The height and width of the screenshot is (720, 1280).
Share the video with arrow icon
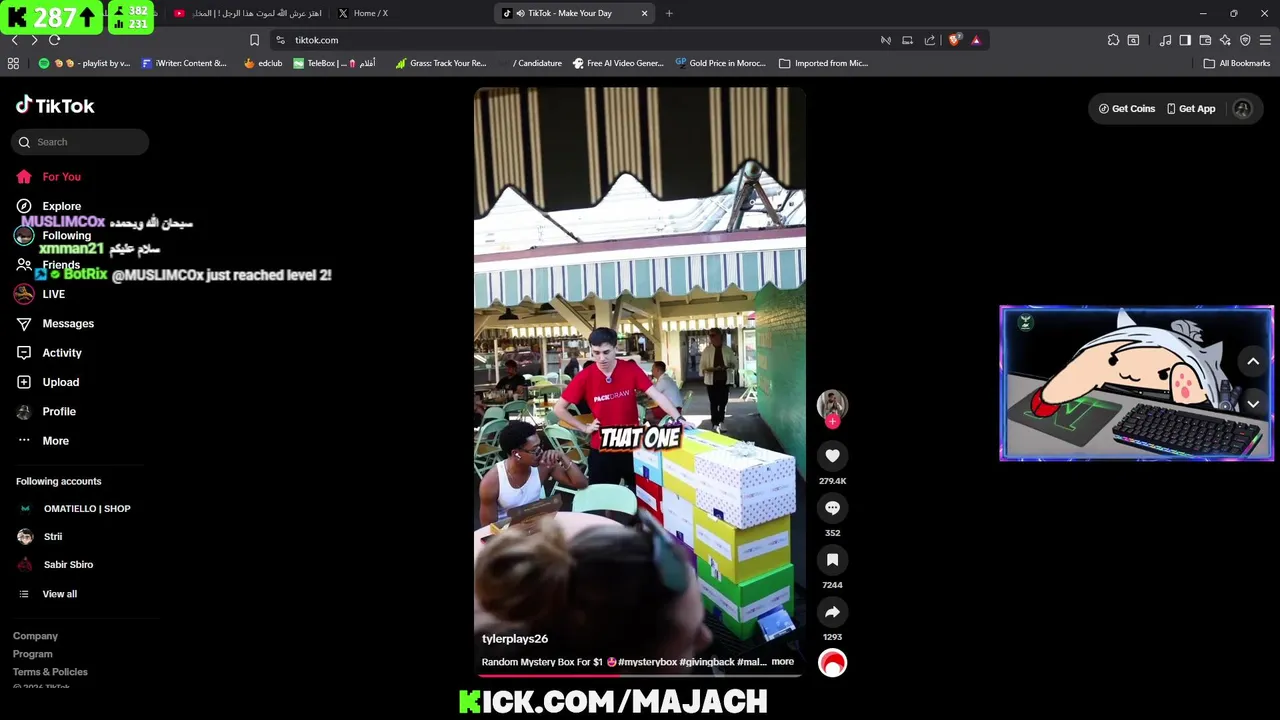832,612
